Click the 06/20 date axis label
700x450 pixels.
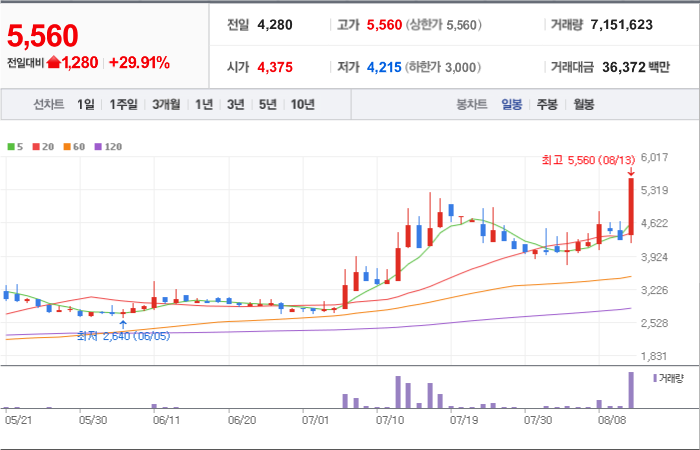[x=241, y=421]
